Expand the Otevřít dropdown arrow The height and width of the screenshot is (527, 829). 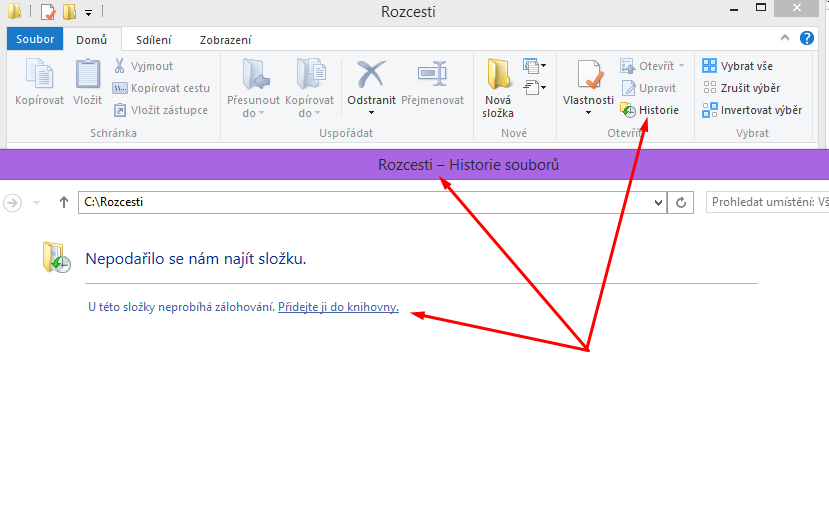pos(681,66)
